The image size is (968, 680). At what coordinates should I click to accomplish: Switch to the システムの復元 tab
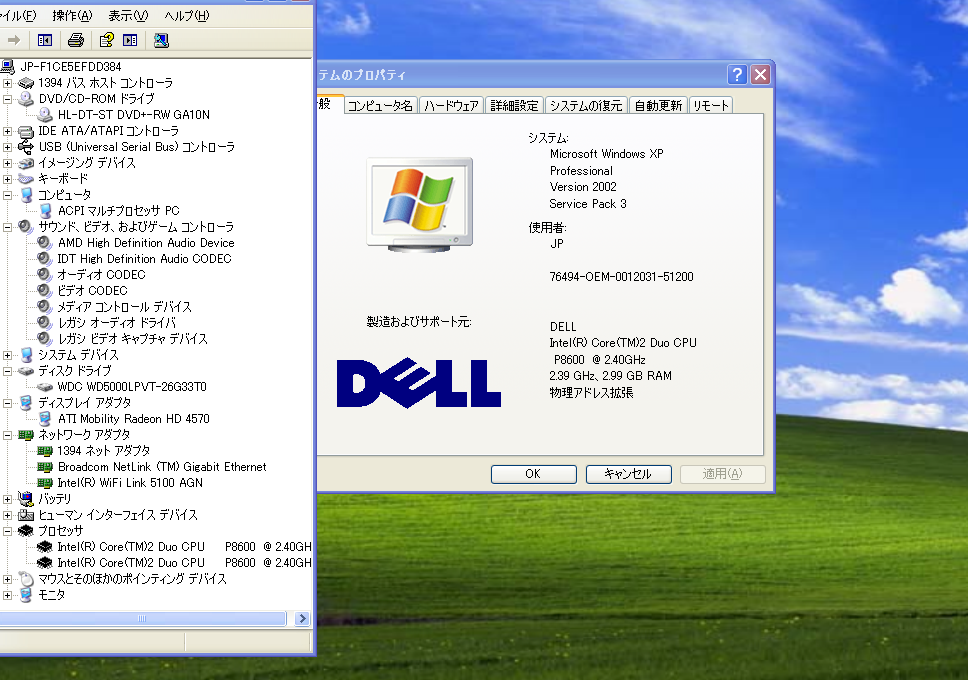[x=586, y=106]
